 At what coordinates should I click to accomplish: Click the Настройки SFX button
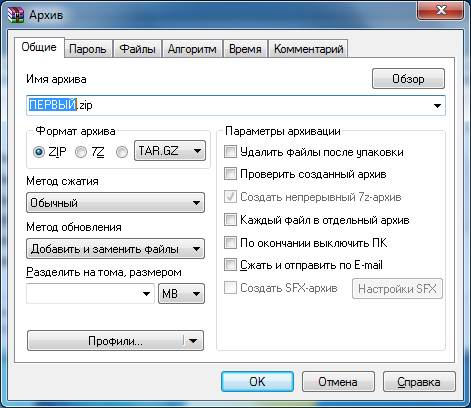tap(397, 289)
